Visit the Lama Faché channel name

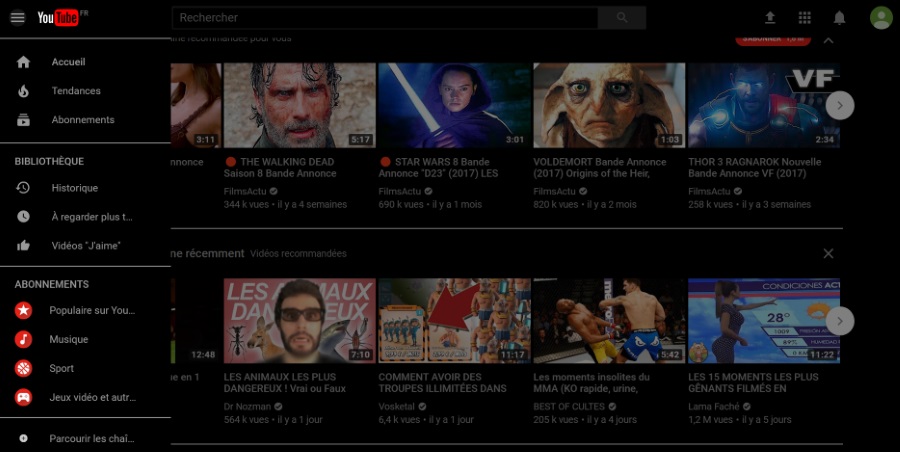713,406
